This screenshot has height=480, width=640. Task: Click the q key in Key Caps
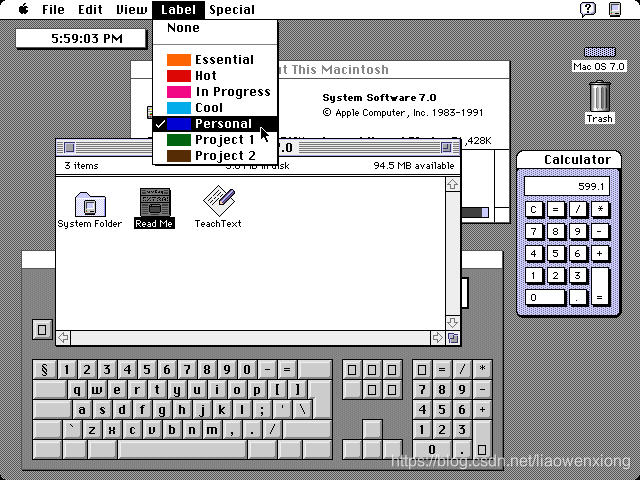77,390
